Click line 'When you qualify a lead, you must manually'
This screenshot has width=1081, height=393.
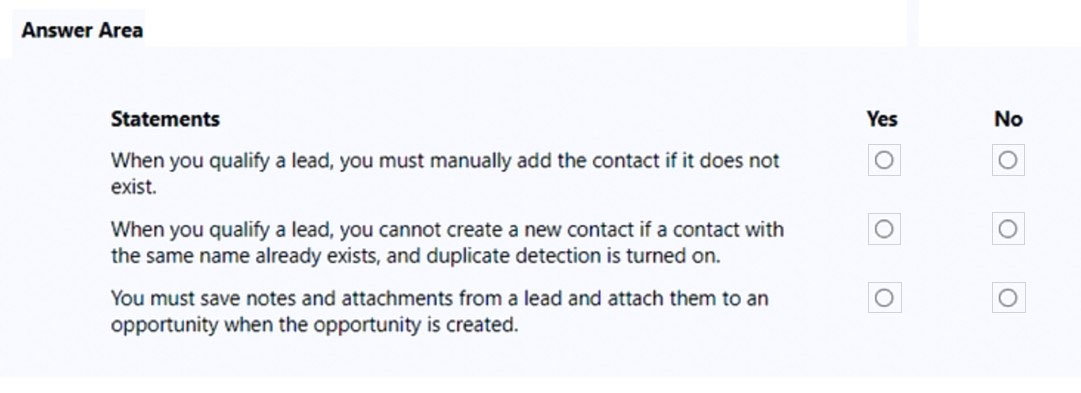point(312,161)
